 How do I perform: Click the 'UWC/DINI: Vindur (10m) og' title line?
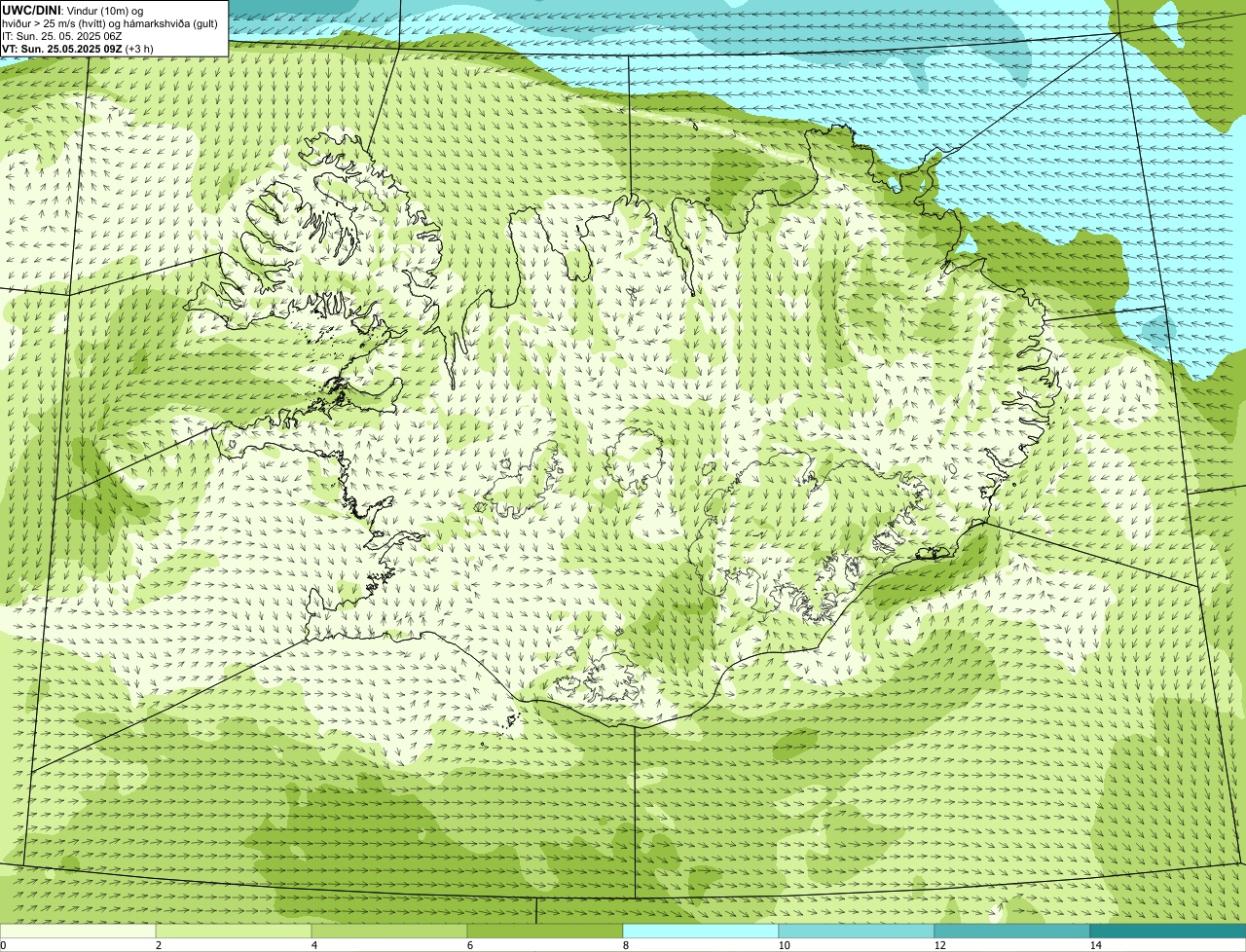click(73, 10)
